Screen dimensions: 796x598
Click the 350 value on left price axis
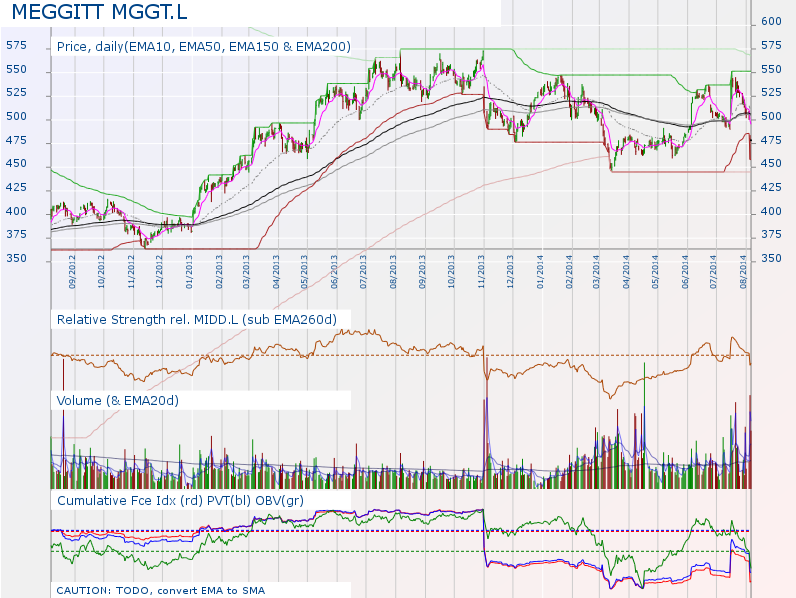click(16, 258)
